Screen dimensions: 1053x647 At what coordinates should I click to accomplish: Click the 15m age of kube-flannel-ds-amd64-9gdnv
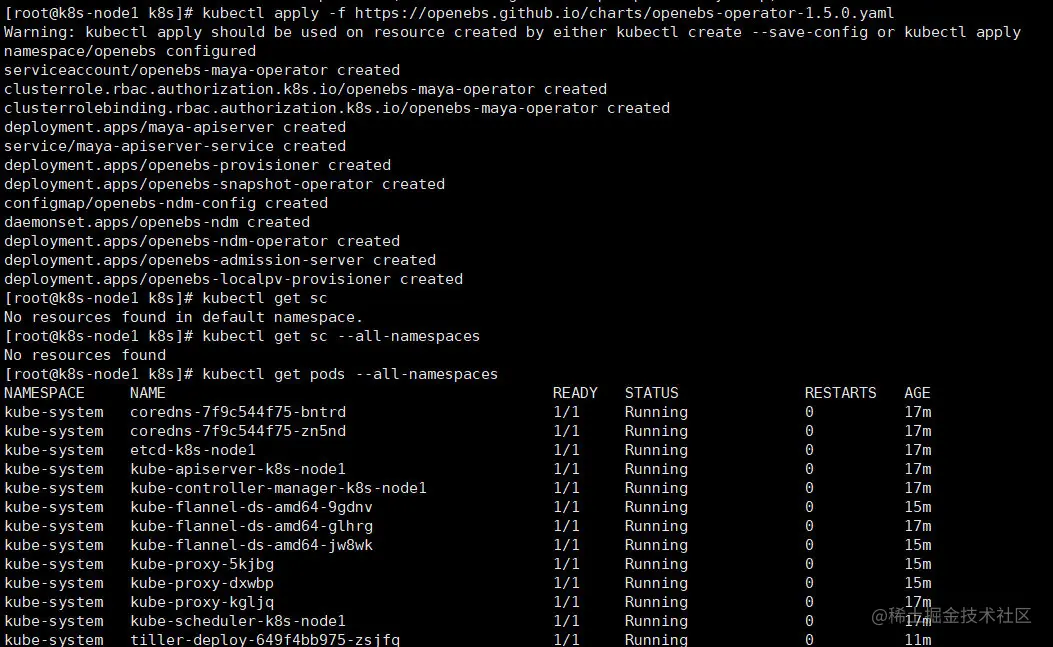917,507
